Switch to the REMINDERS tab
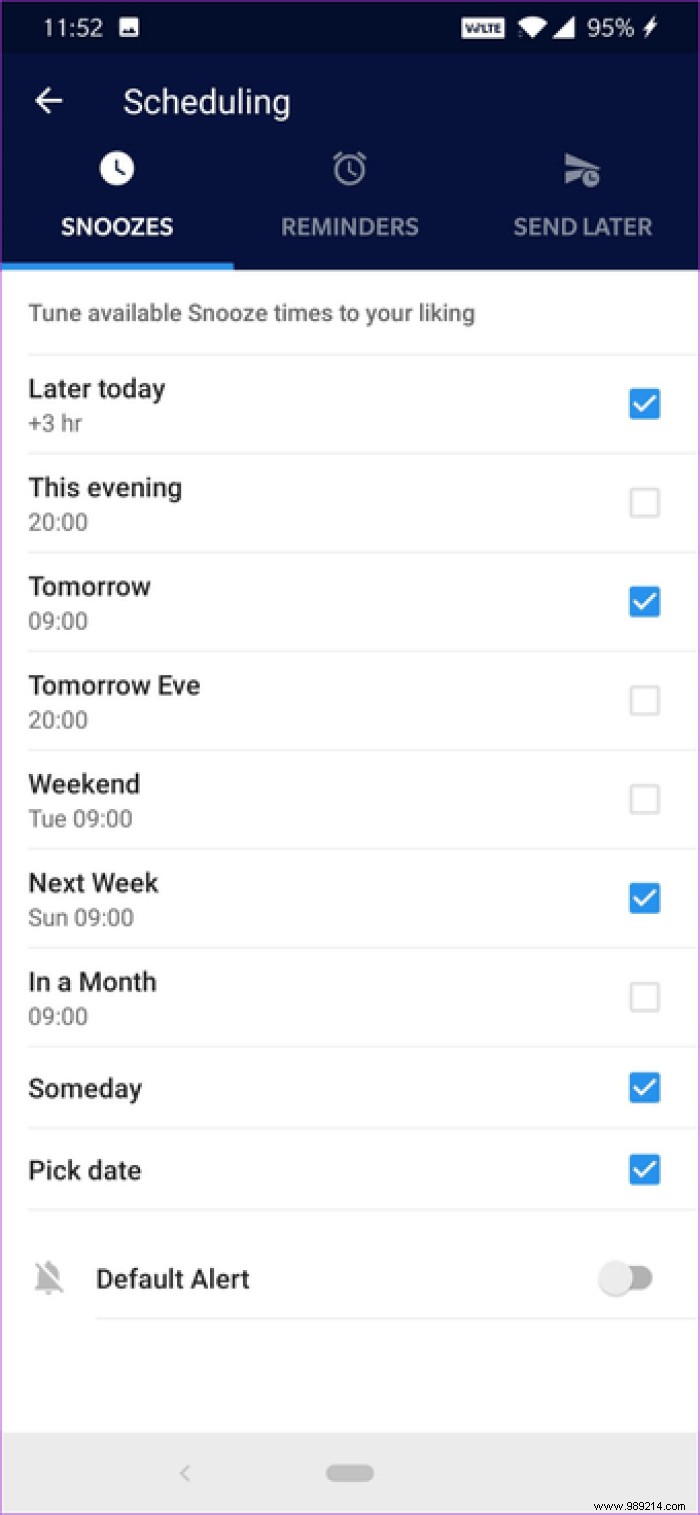Screen dimensions: 700x1515 pyautogui.click(x=349, y=226)
